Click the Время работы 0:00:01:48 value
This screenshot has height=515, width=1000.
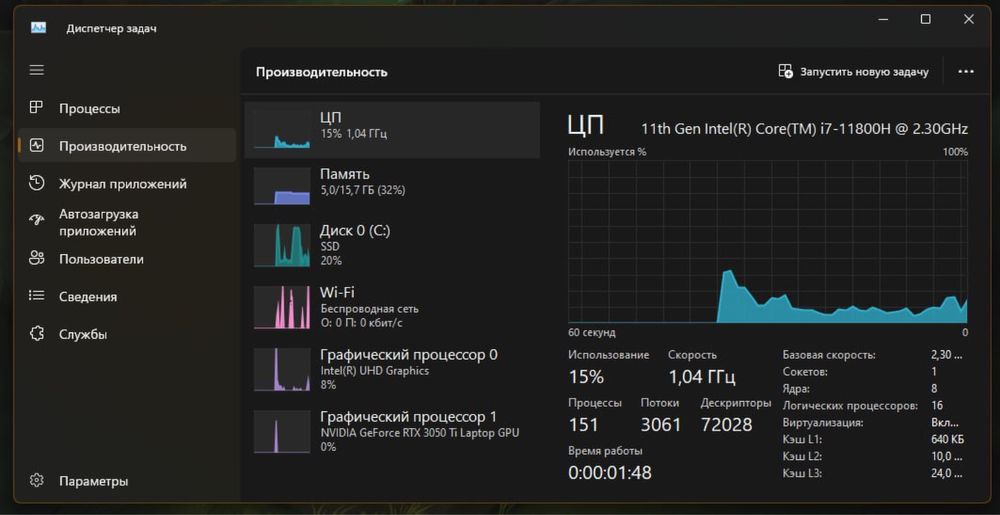610,472
